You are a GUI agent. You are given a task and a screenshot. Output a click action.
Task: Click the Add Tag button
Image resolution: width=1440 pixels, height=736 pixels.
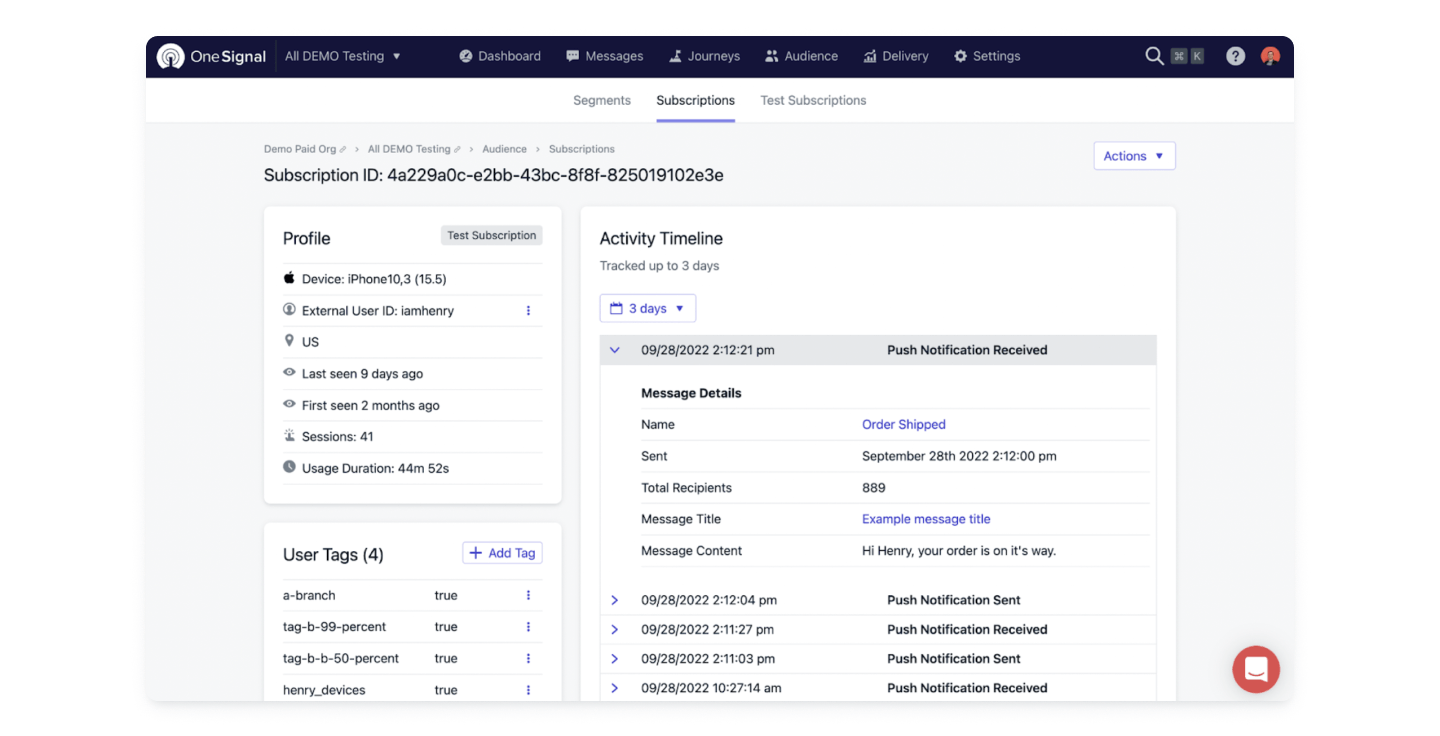pyautogui.click(x=502, y=553)
